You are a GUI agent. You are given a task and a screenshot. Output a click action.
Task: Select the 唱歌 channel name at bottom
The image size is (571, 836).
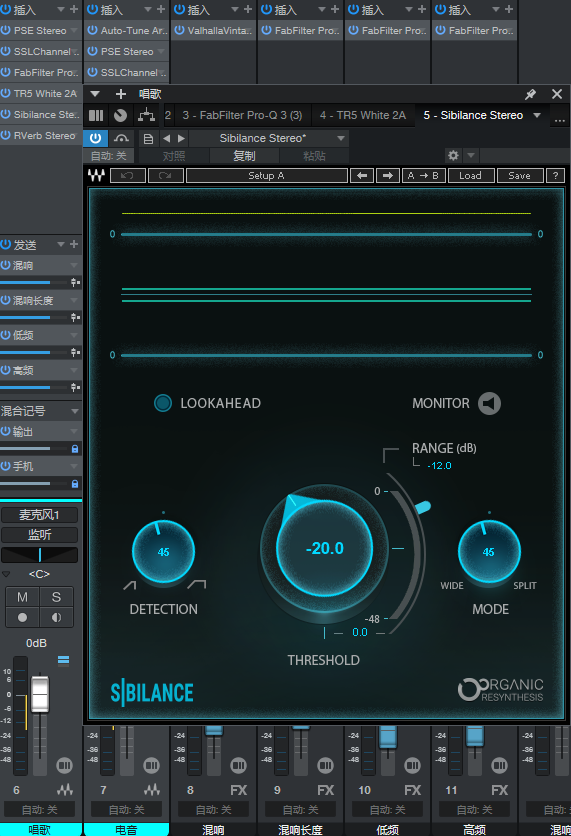click(x=39, y=830)
